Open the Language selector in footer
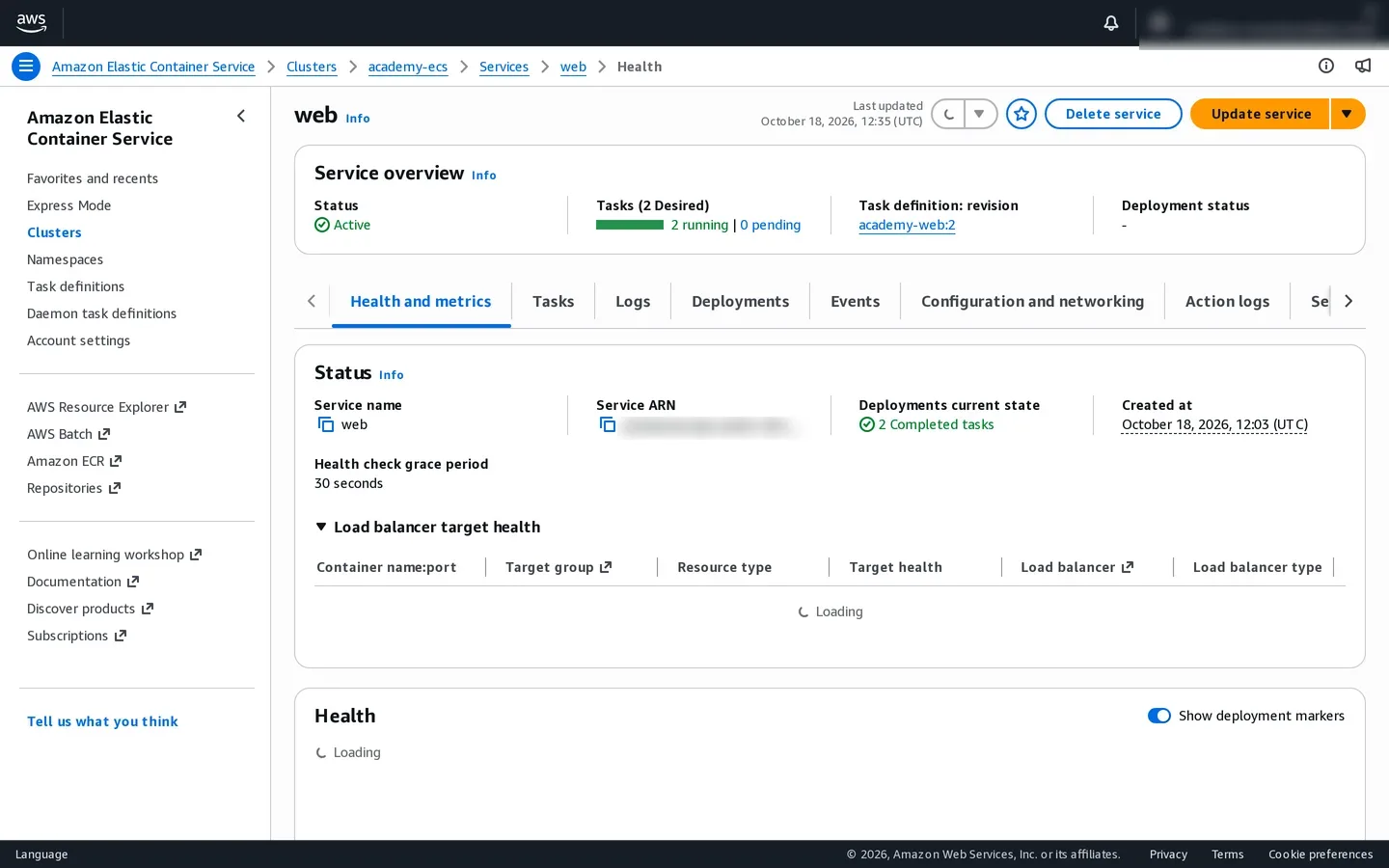 pos(41,854)
